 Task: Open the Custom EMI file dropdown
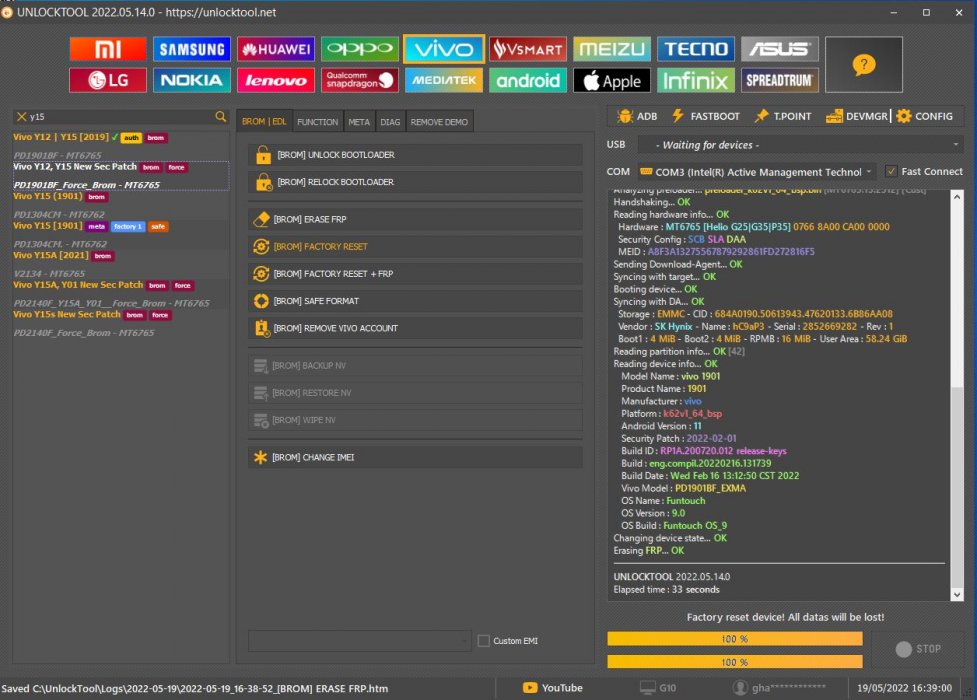point(360,641)
